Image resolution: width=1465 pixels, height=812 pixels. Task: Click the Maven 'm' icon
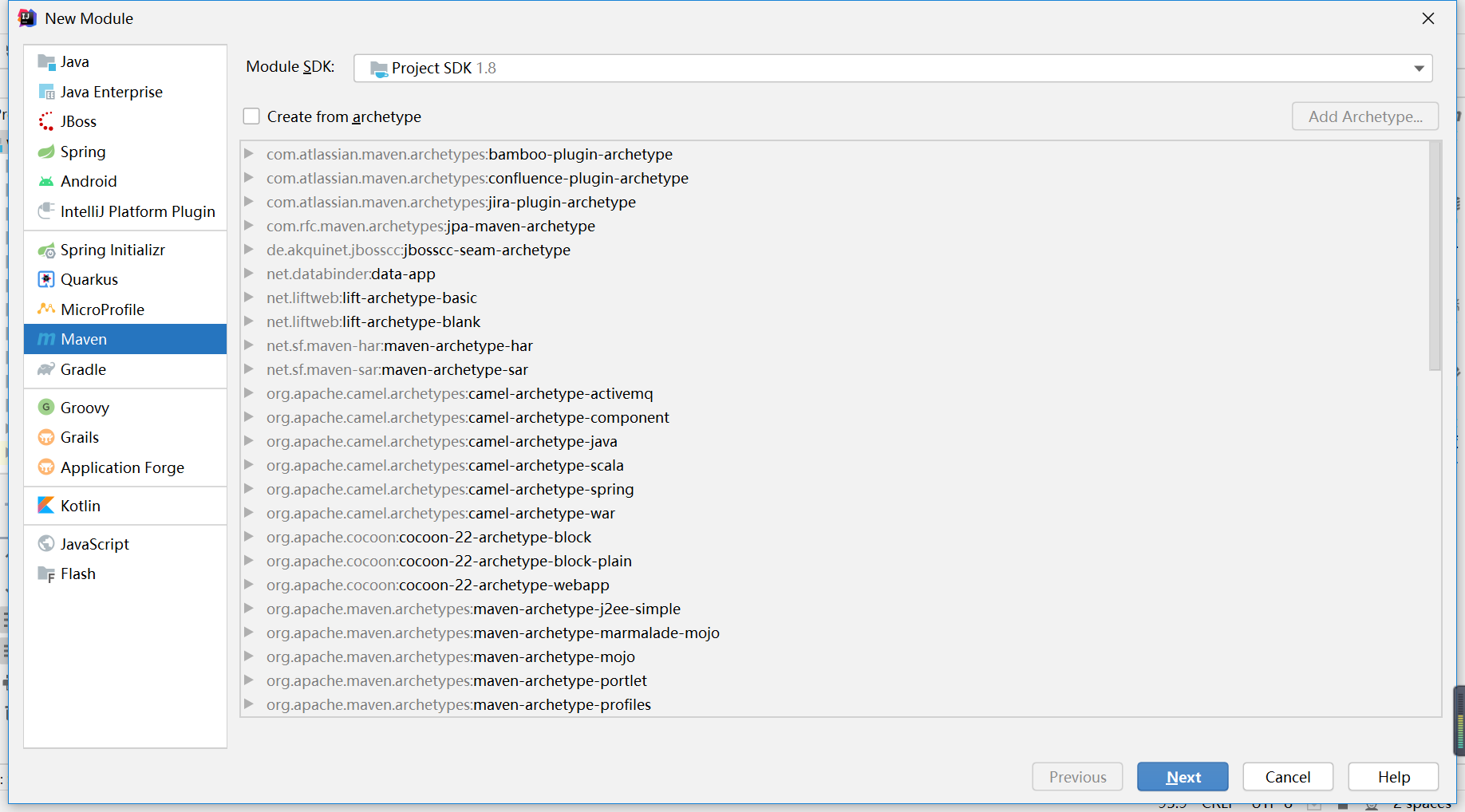[46, 339]
